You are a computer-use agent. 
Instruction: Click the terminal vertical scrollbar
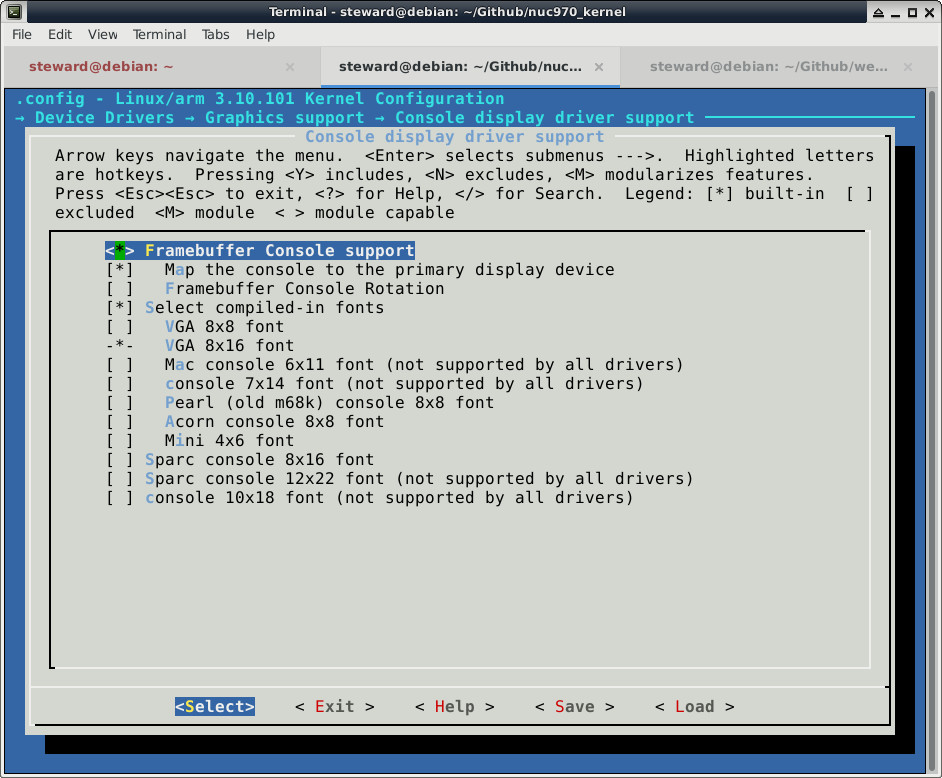tap(932, 431)
